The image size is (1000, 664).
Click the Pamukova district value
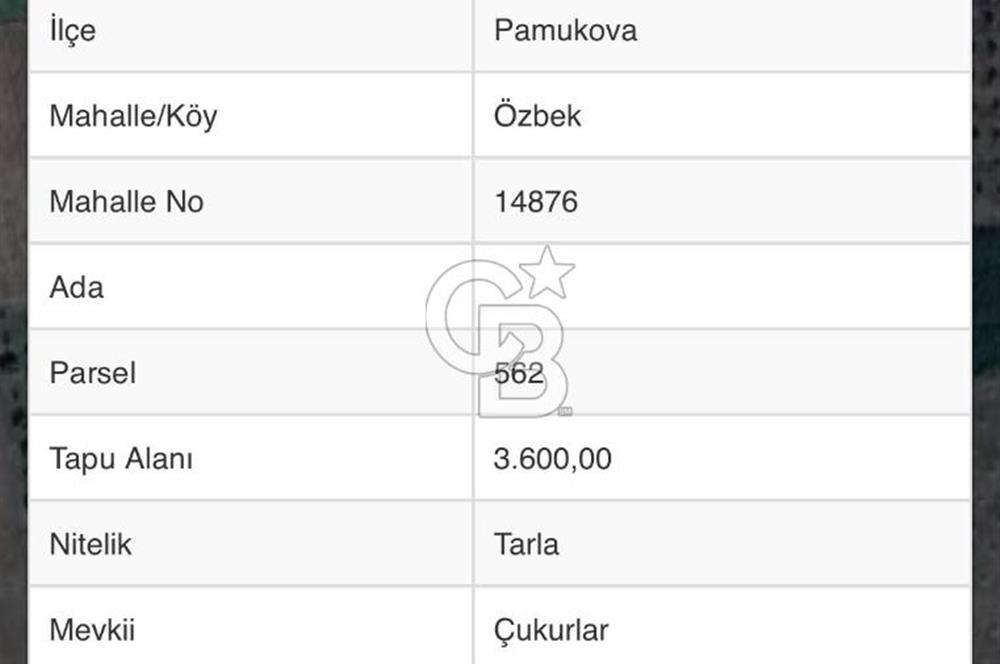pos(565,30)
